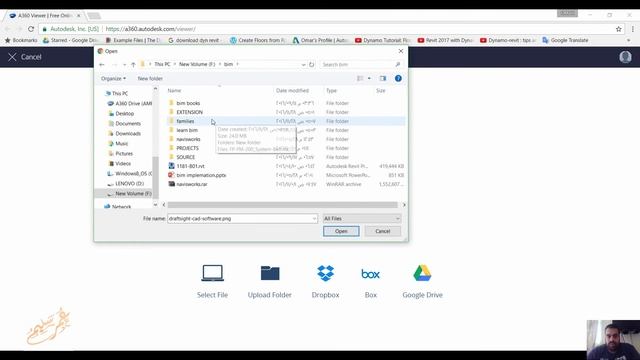Select Documents in navigation pane

124,123
